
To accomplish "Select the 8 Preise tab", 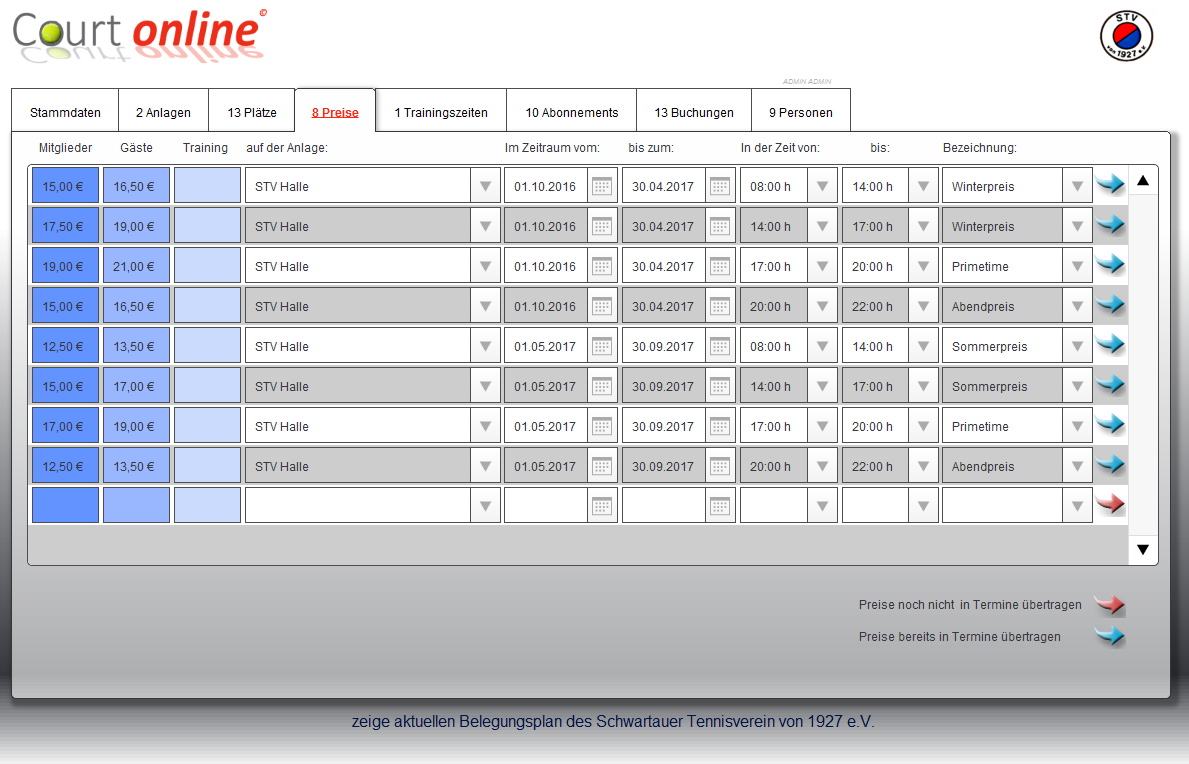I will click(335, 112).
